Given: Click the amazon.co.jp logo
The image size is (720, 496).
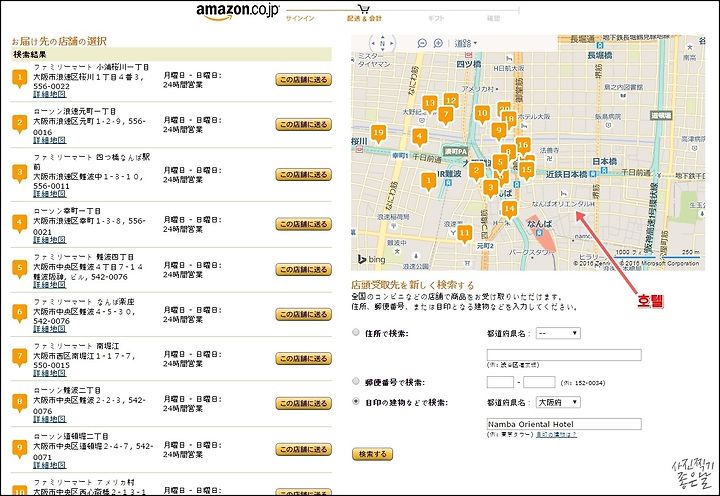Looking at the screenshot, I should 238,12.
